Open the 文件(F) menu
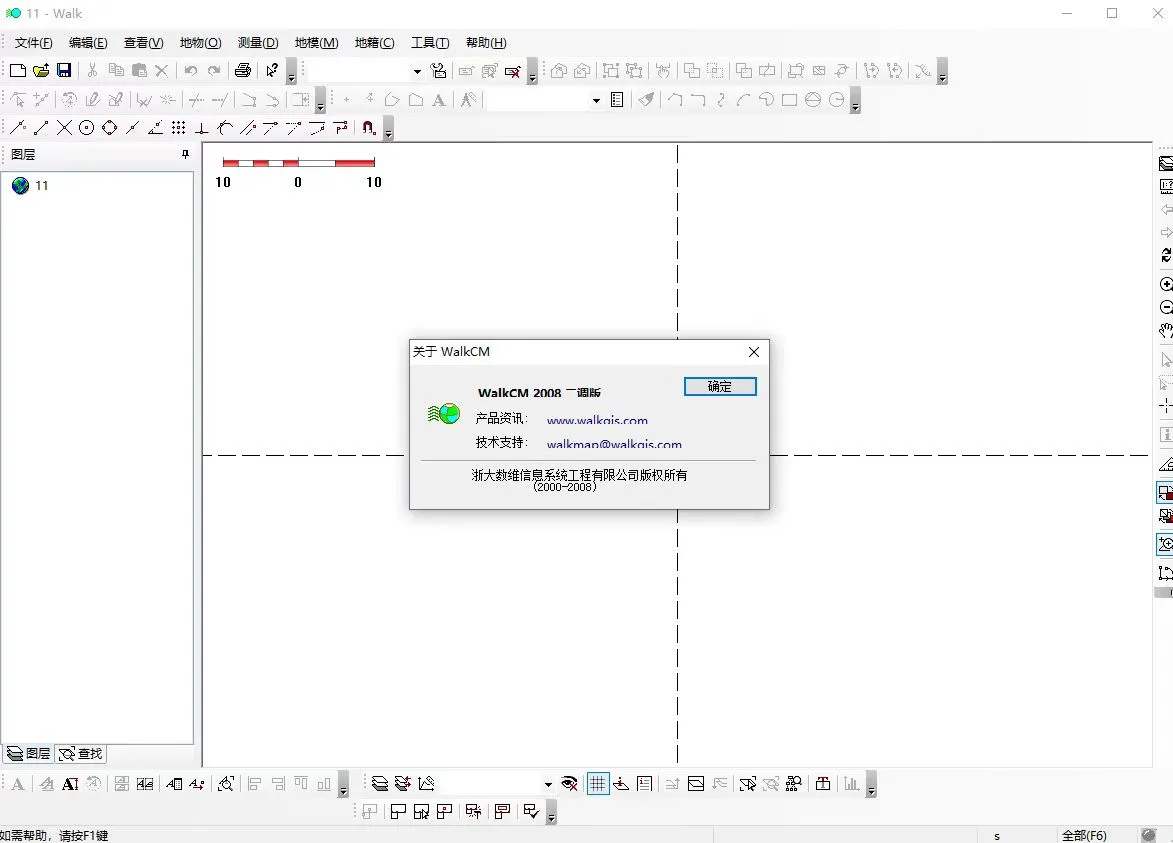This screenshot has width=1173, height=843. (34, 43)
